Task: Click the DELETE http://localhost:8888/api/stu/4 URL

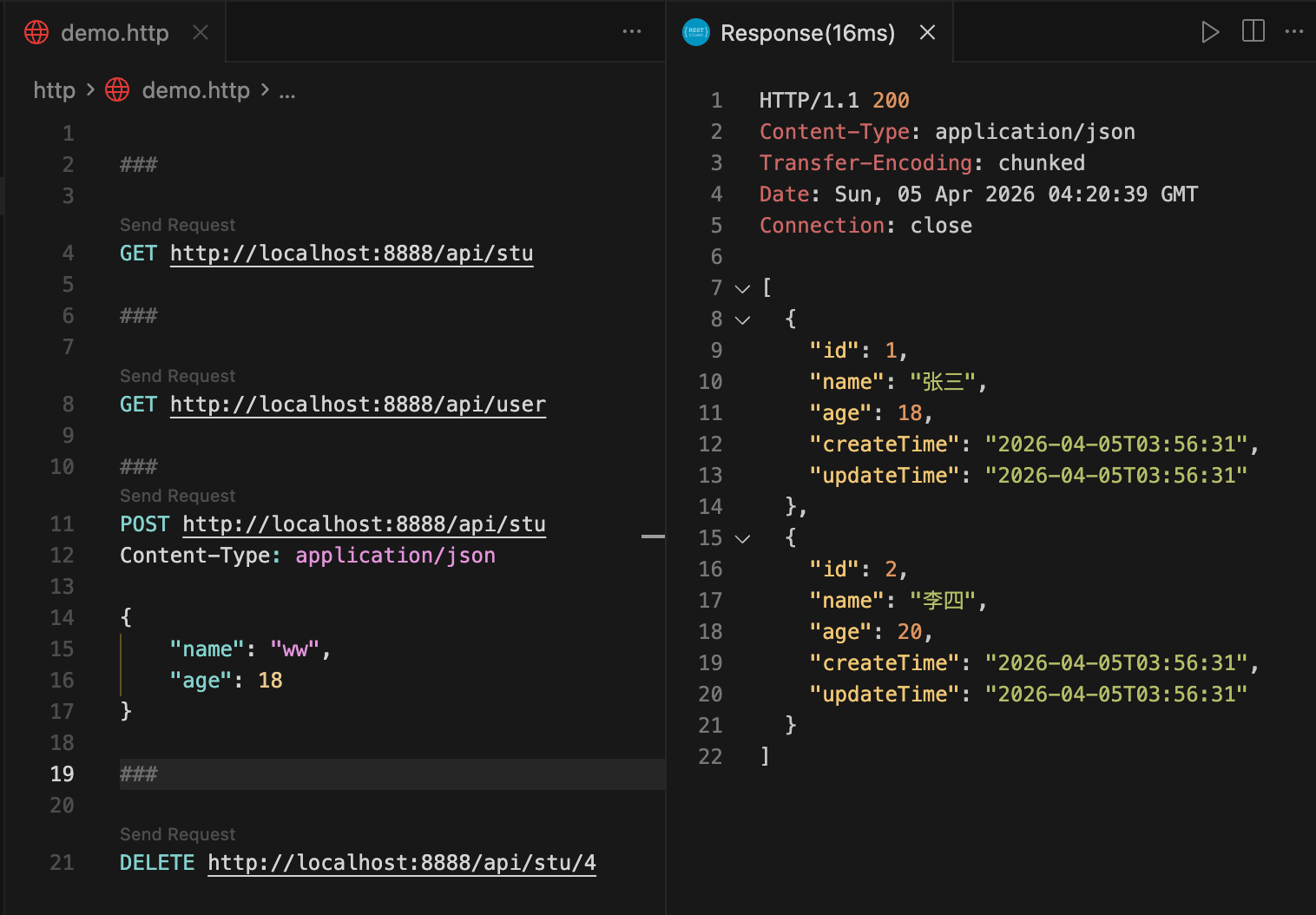Action: [402, 863]
